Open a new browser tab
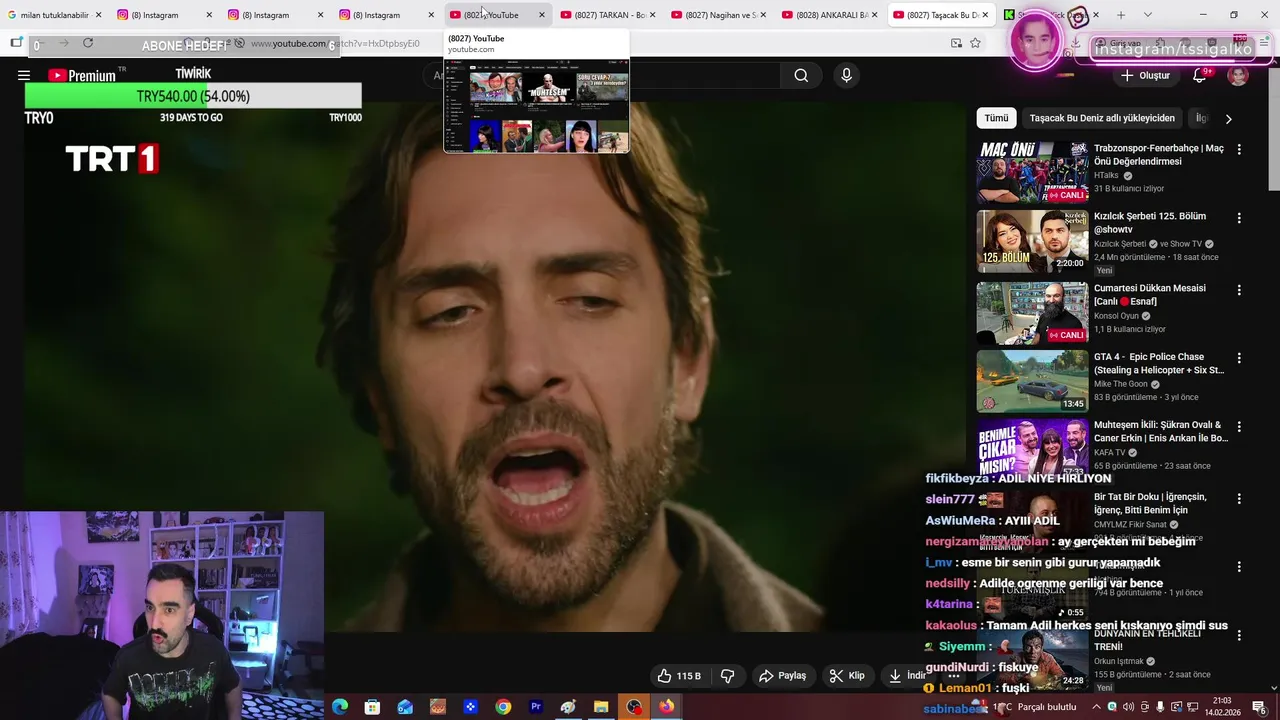This screenshot has width=1280, height=720. tap(1121, 15)
